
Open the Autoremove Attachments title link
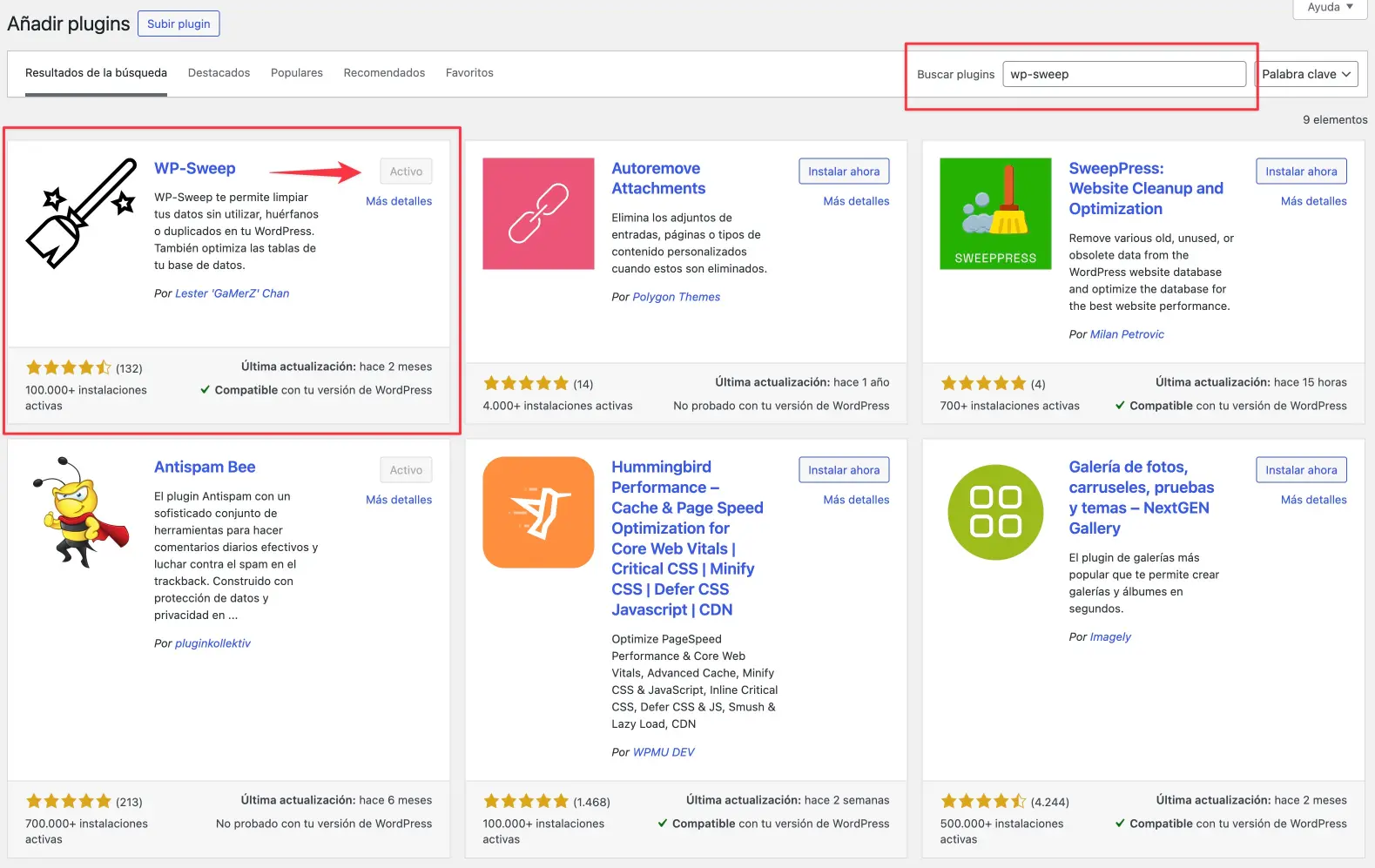658,178
